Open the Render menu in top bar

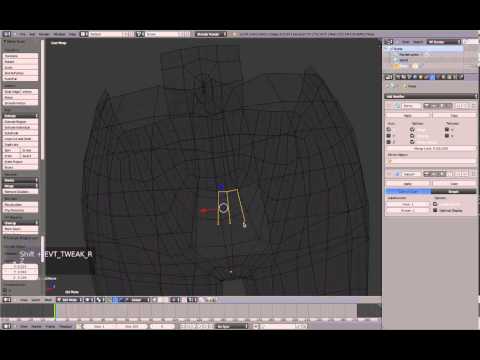pyautogui.click(x=44, y=34)
